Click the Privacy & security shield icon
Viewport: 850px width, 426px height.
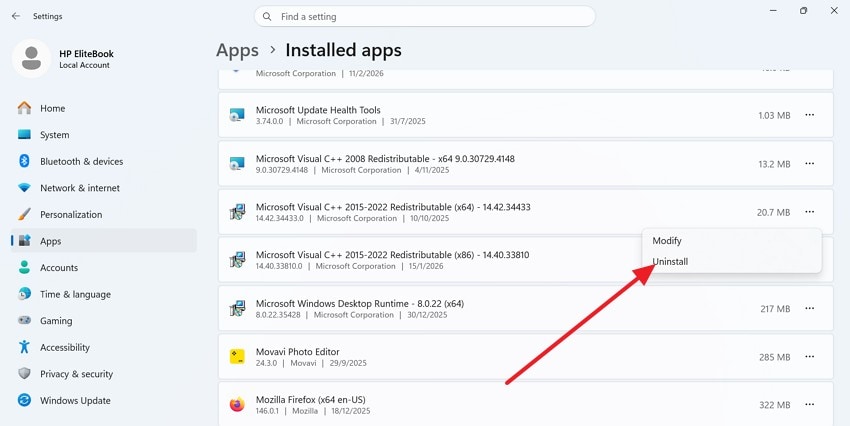tap(24, 373)
